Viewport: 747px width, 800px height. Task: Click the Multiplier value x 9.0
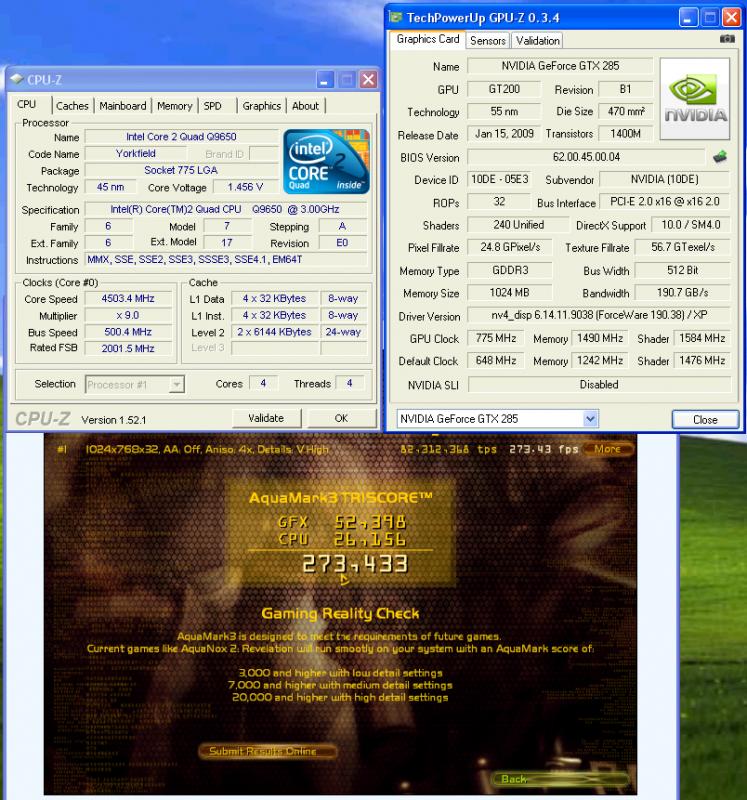pos(128,315)
